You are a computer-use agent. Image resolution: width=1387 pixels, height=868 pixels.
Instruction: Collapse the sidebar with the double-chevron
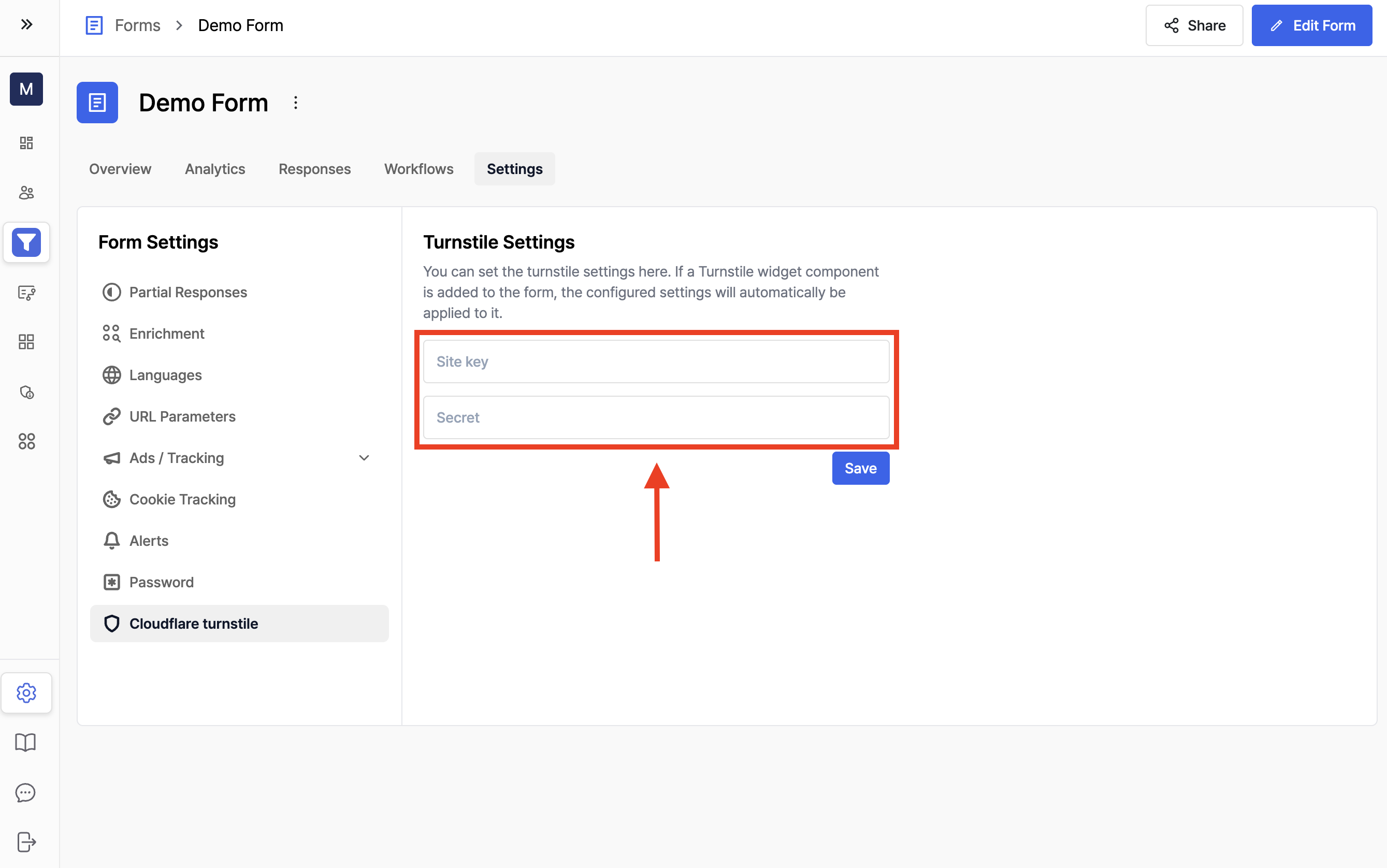pyautogui.click(x=27, y=24)
